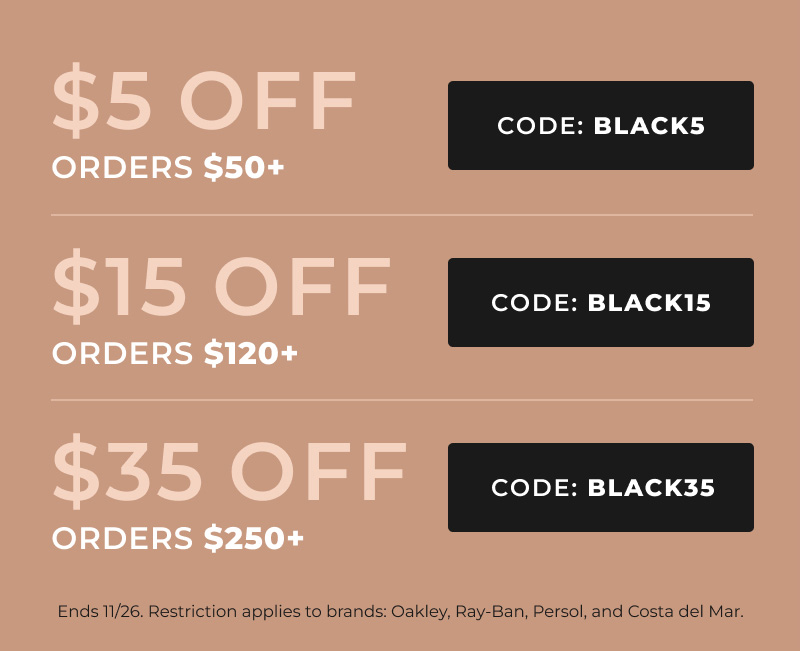Click the divider line below $15 offer
This screenshot has height=651, width=800.
402,400
